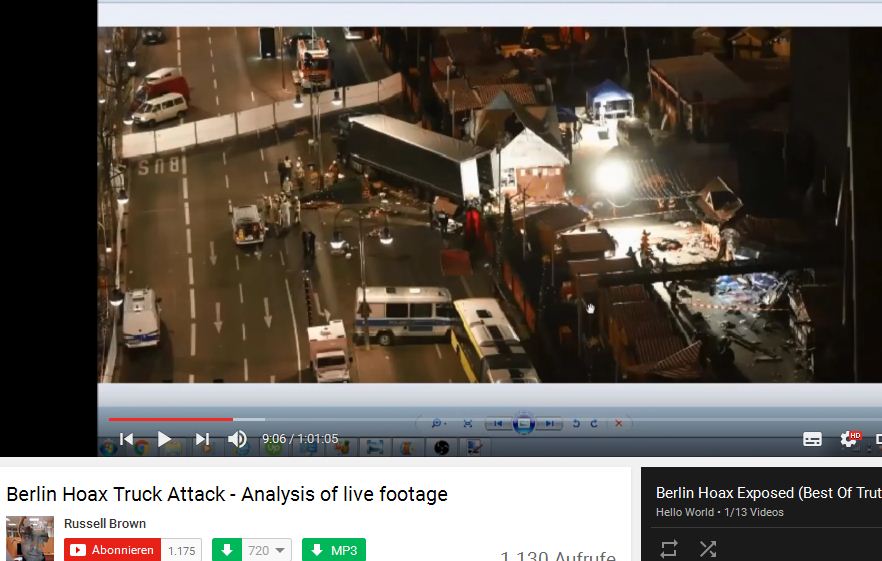The image size is (882, 561).
Task: Toggle playlist loop/repeat
Action: [669, 548]
